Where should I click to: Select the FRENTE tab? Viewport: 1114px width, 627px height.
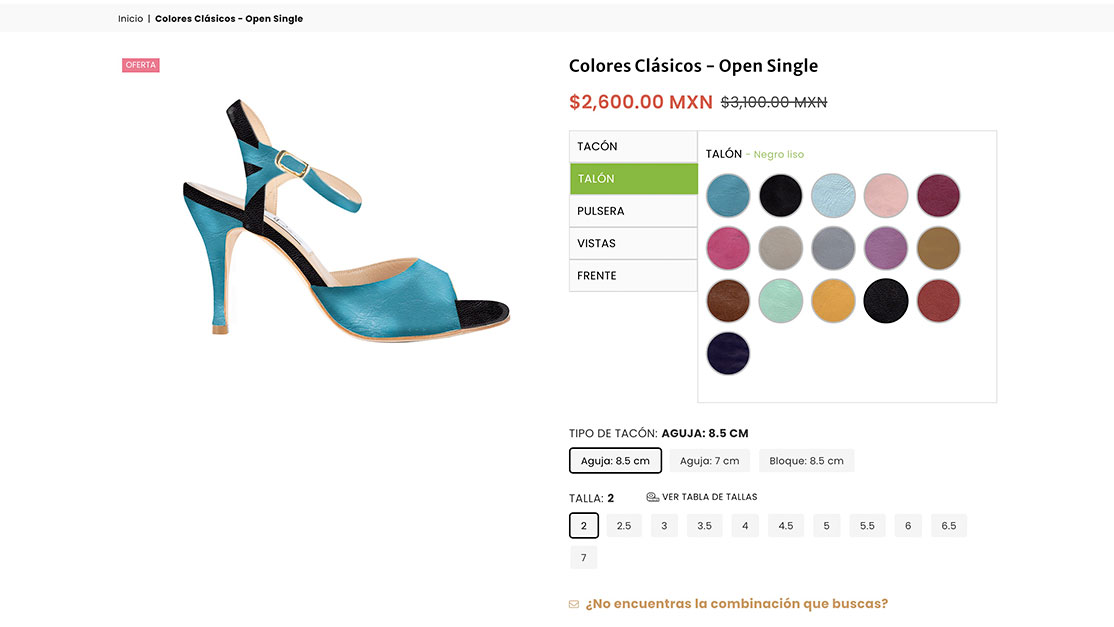tap(633, 275)
